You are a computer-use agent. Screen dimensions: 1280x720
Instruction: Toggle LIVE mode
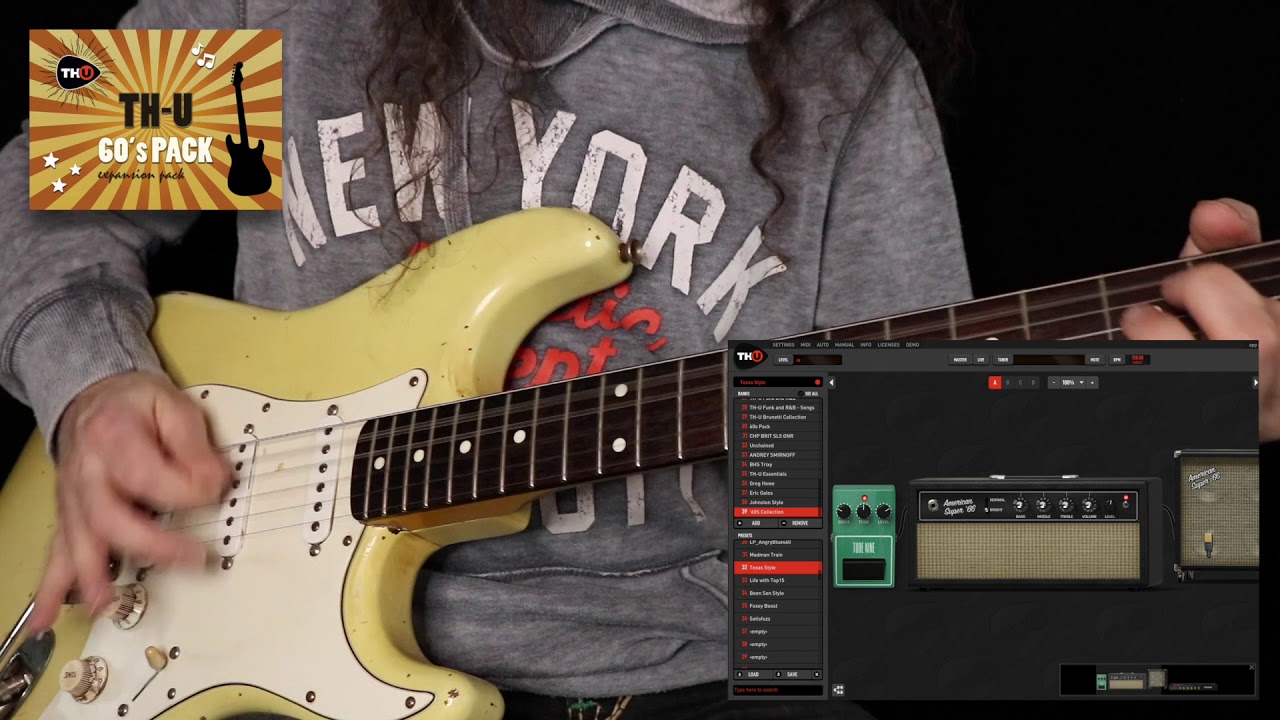981,360
